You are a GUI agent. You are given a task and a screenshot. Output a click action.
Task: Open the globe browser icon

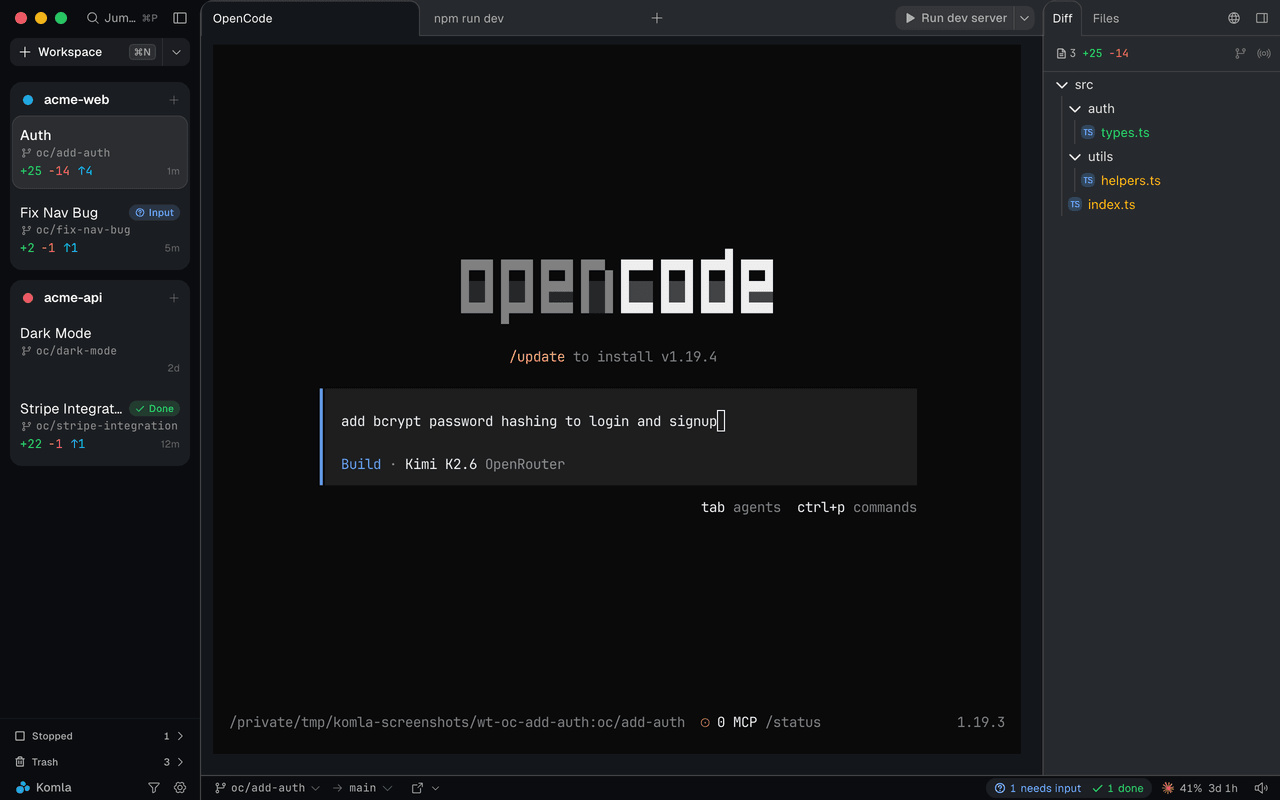[x=1234, y=18]
